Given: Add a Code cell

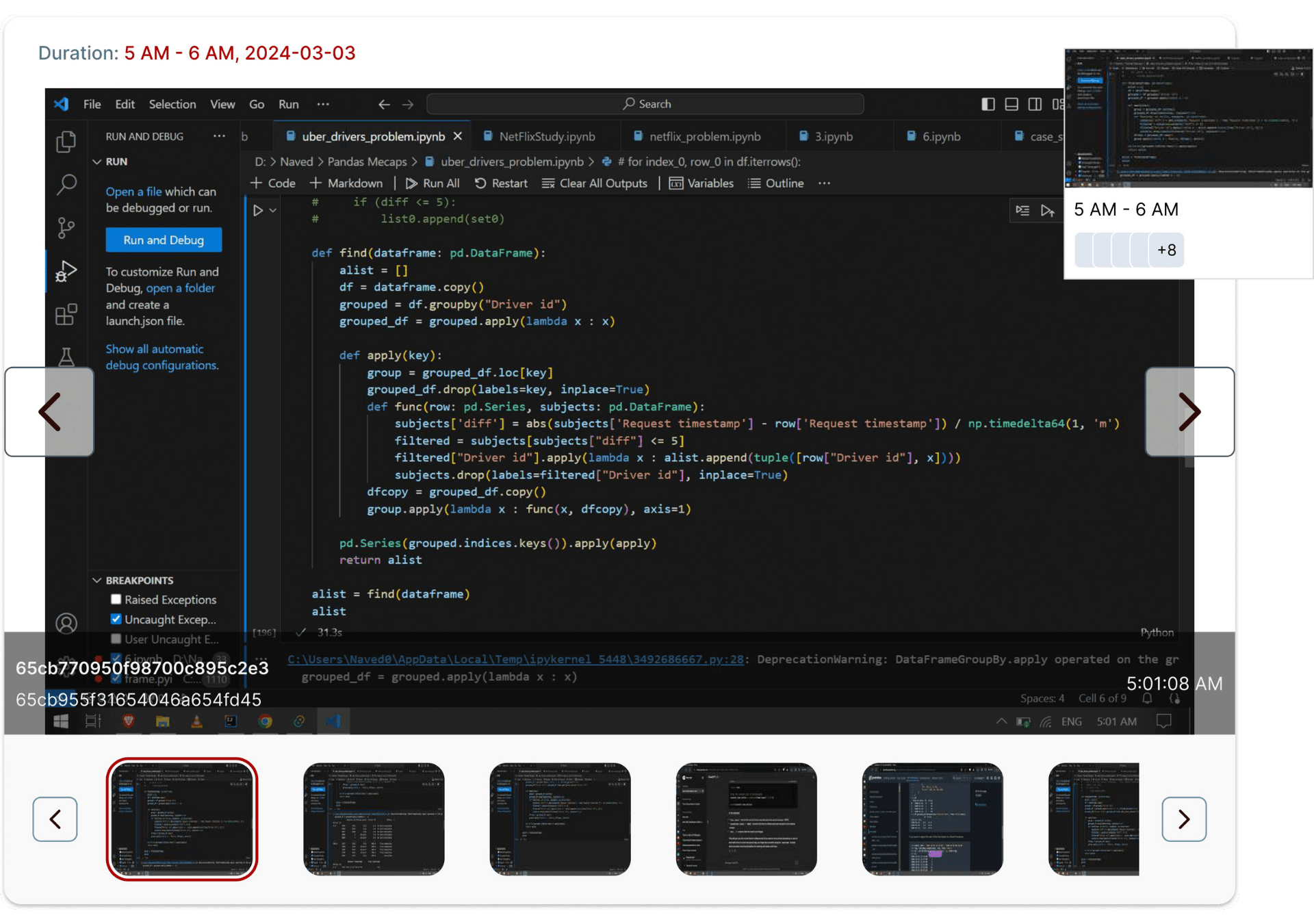Looking at the screenshot, I should tap(272, 183).
